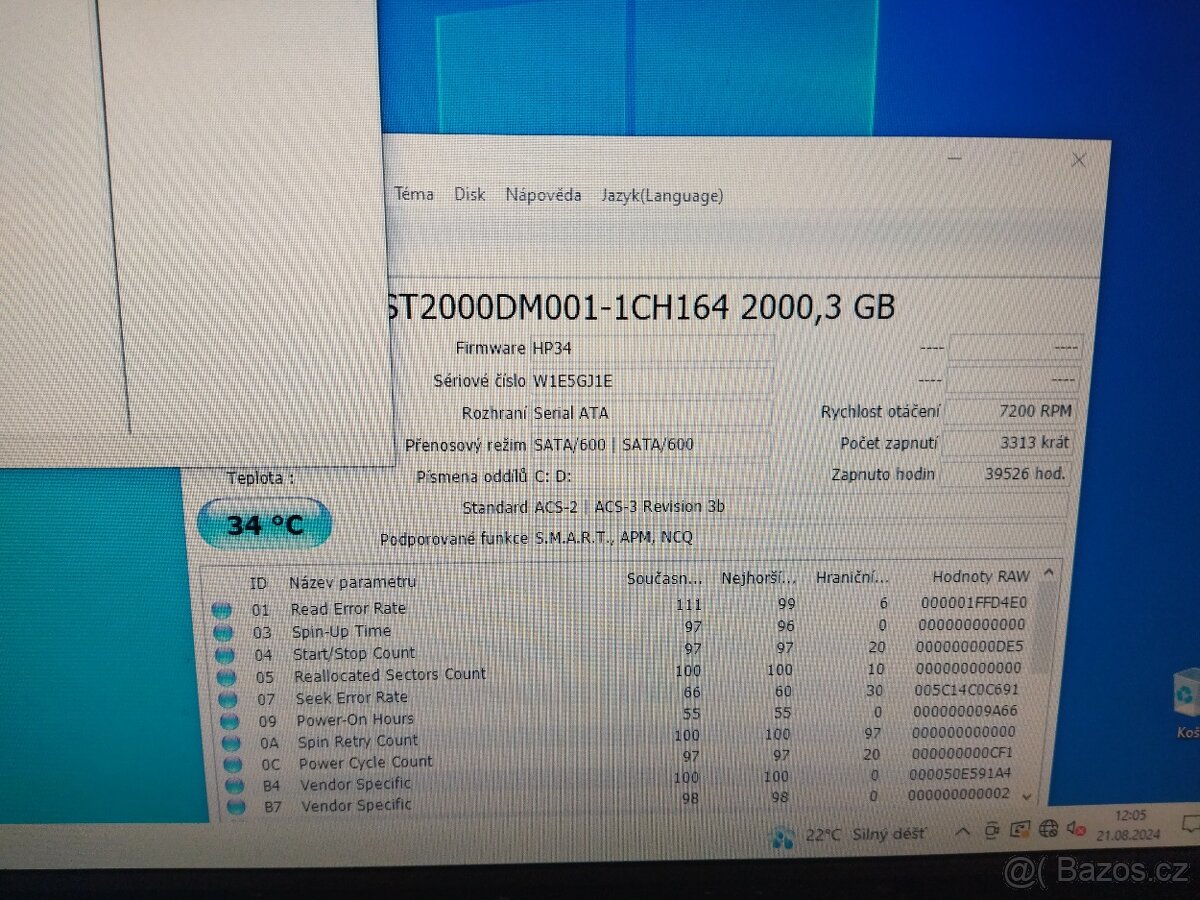Click the status circle for Power Cycle Count
This screenshot has width=1200, height=900.
[x=232, y=765]
